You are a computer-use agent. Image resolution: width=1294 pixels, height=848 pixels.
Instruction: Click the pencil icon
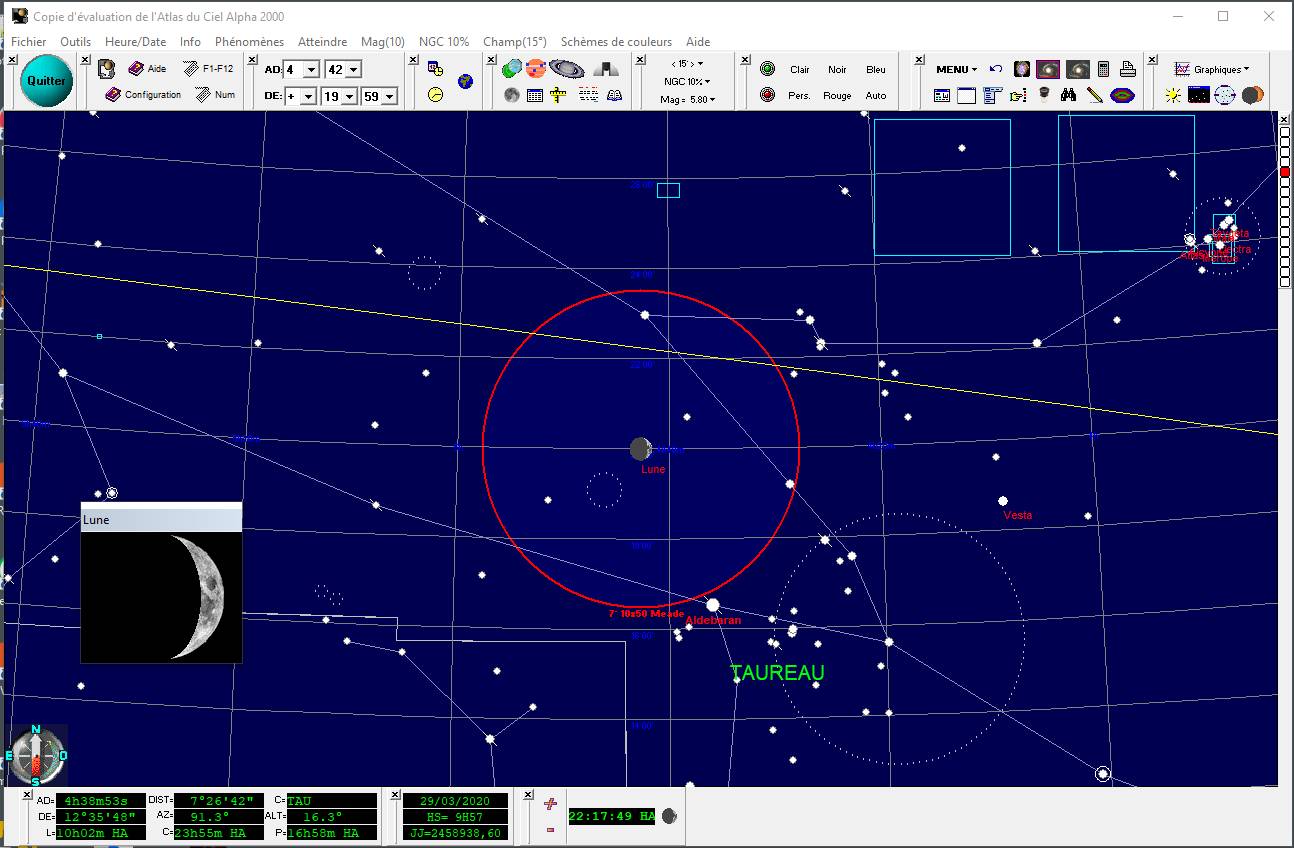pyautogui.click(x=1094, y=95)
